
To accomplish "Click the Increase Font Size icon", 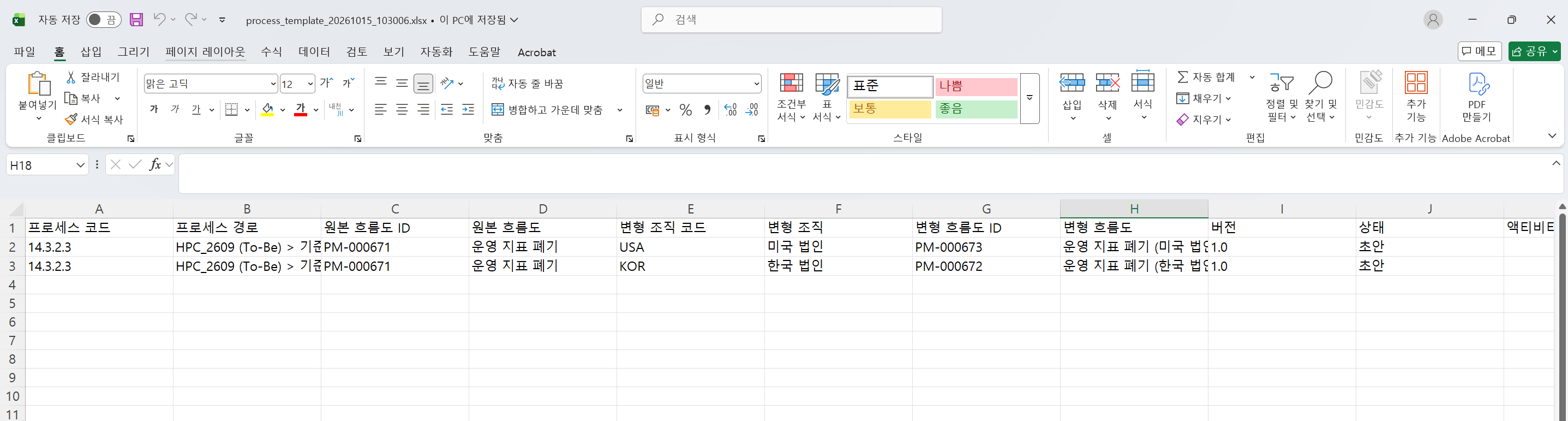I will pyautogui.click(x=327, y=83).
